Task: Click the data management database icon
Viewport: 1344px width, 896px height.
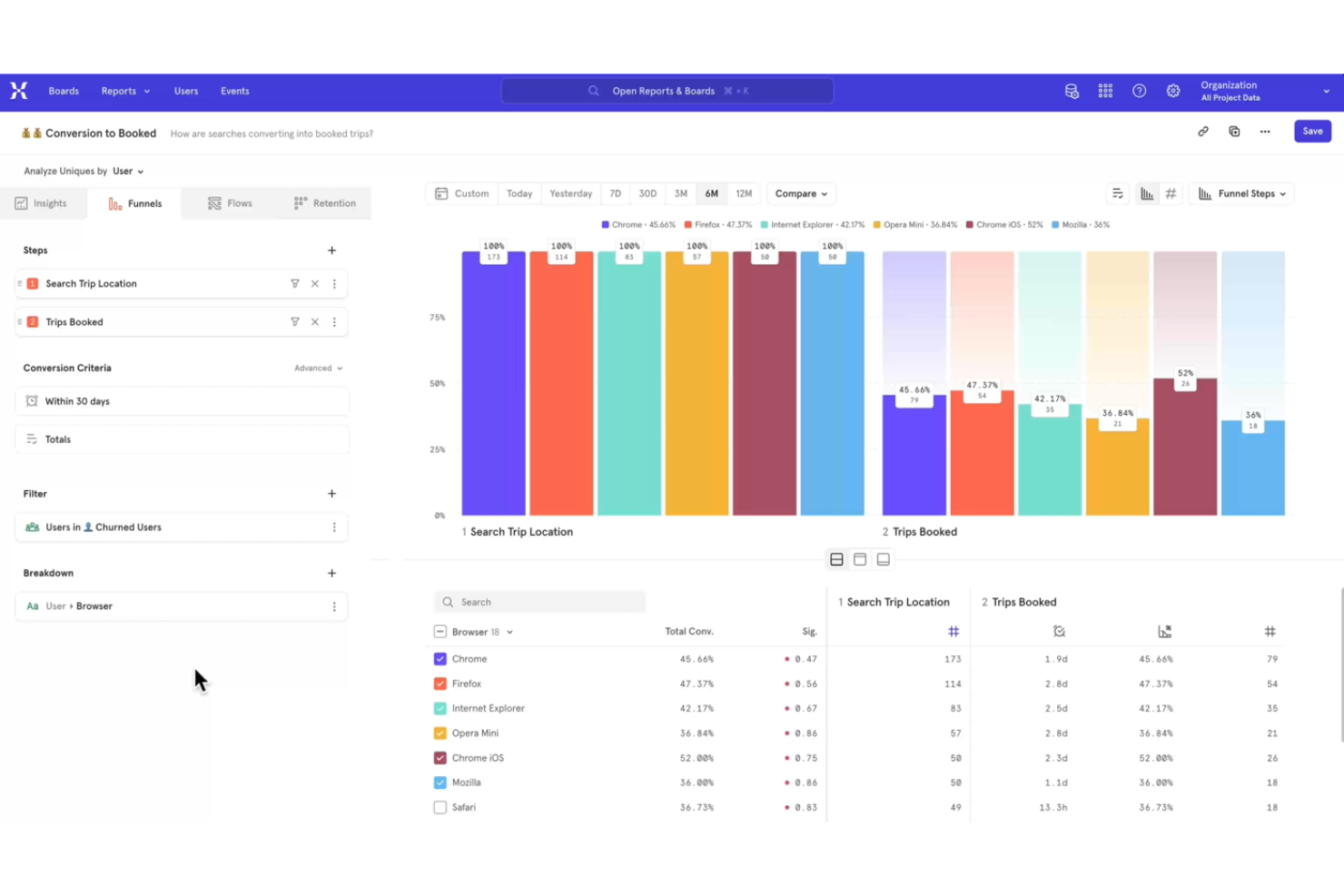Action: (1072, 91)
